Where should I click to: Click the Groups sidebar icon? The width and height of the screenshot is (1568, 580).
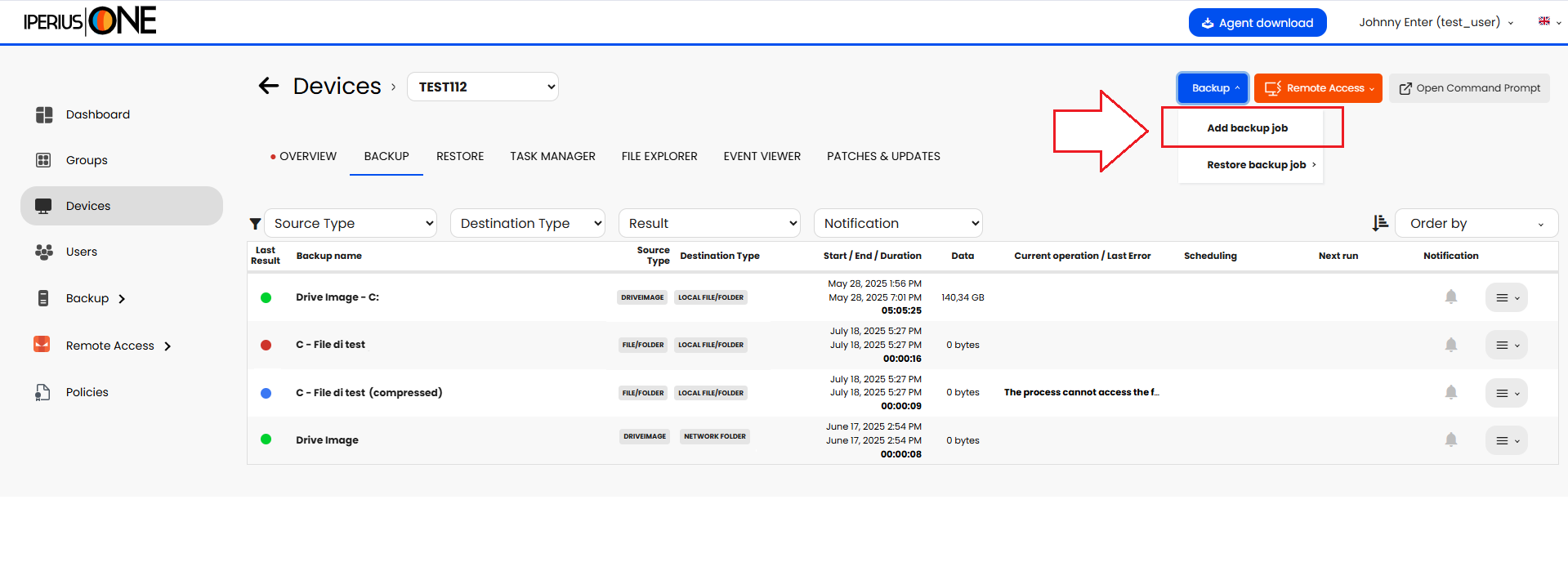44,161
